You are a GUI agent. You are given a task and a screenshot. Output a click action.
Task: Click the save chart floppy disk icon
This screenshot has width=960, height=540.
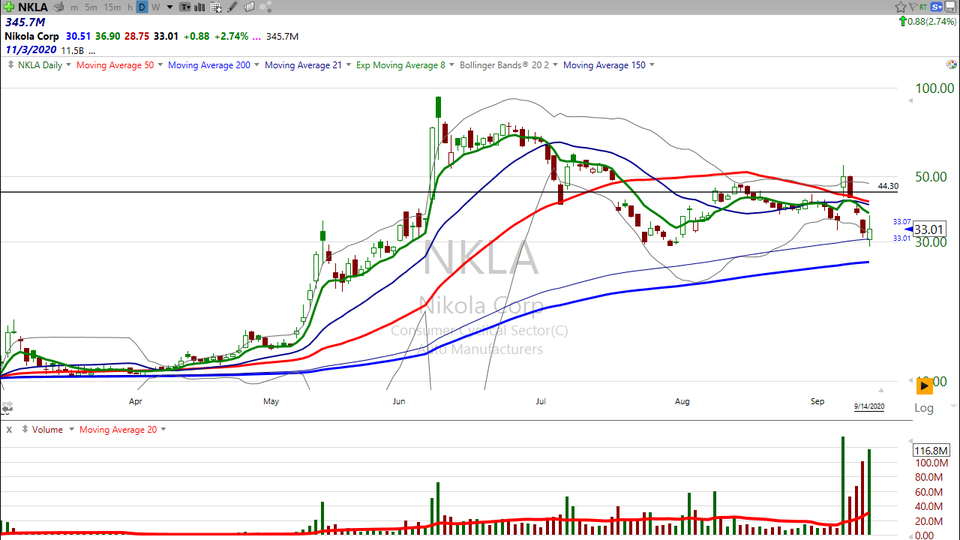click(950, 7)
